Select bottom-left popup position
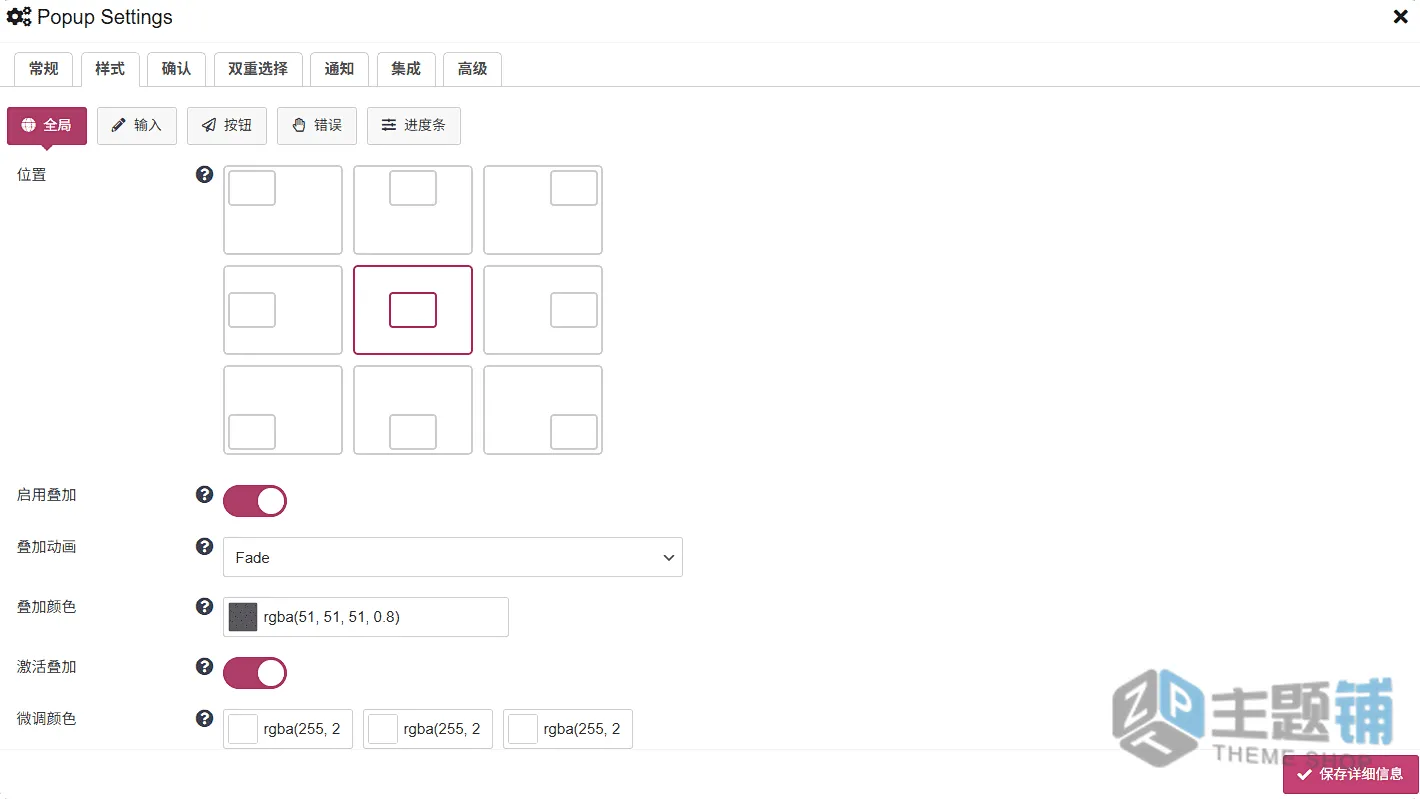The width and height of the screenshot is (1420, 799). coord(283,410)
